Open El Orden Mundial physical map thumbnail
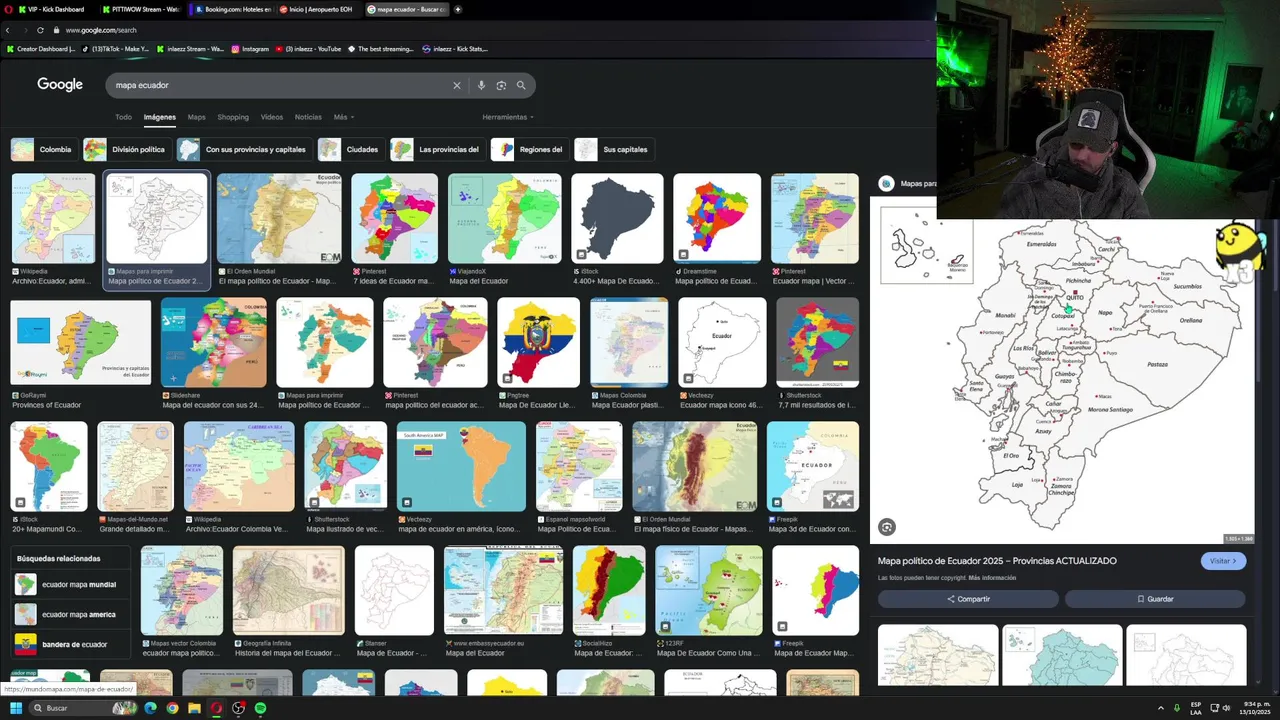Viewport: 1280px width, 720px height. (695, 466)
